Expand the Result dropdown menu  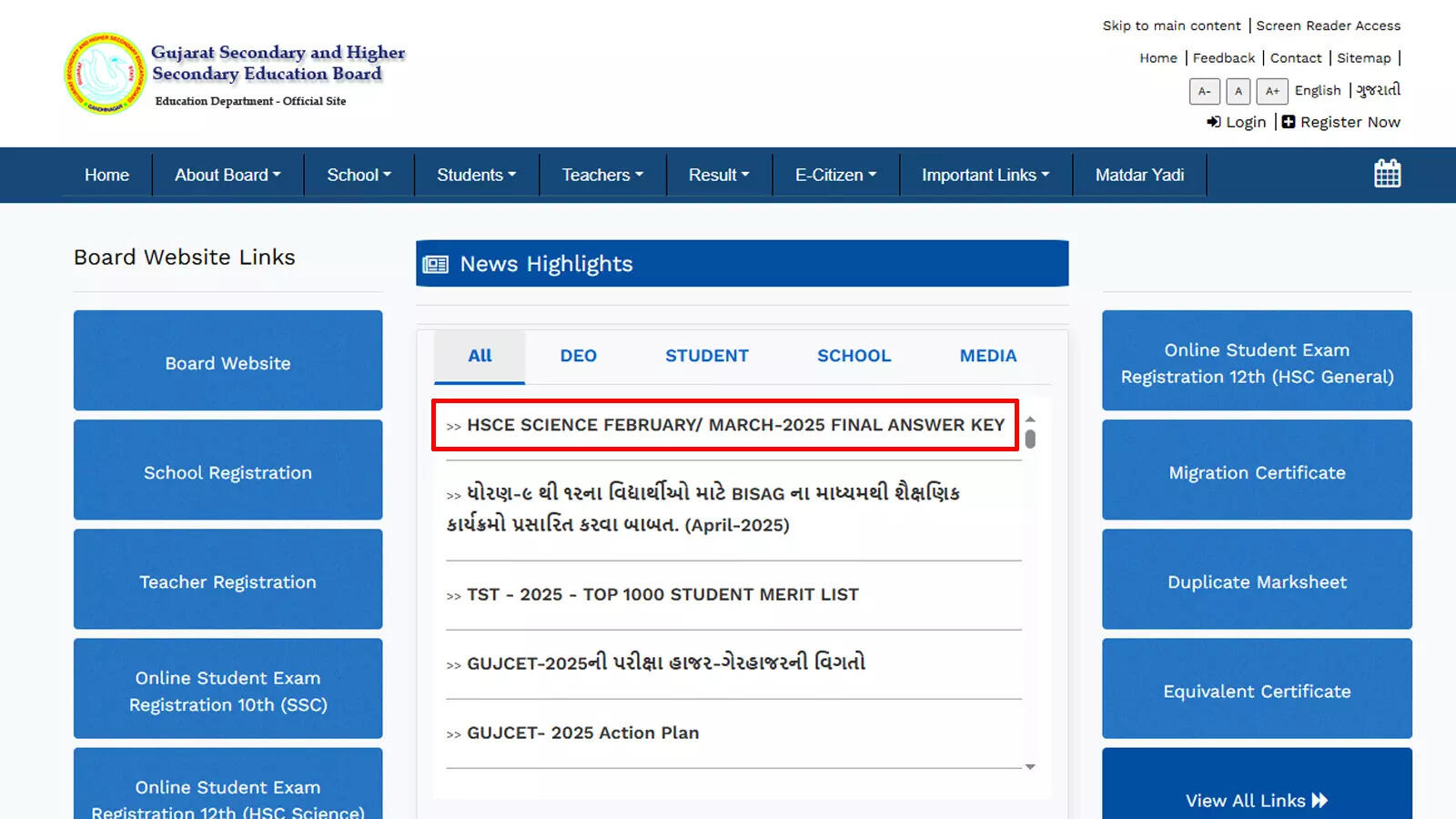(x=719, y=175)
